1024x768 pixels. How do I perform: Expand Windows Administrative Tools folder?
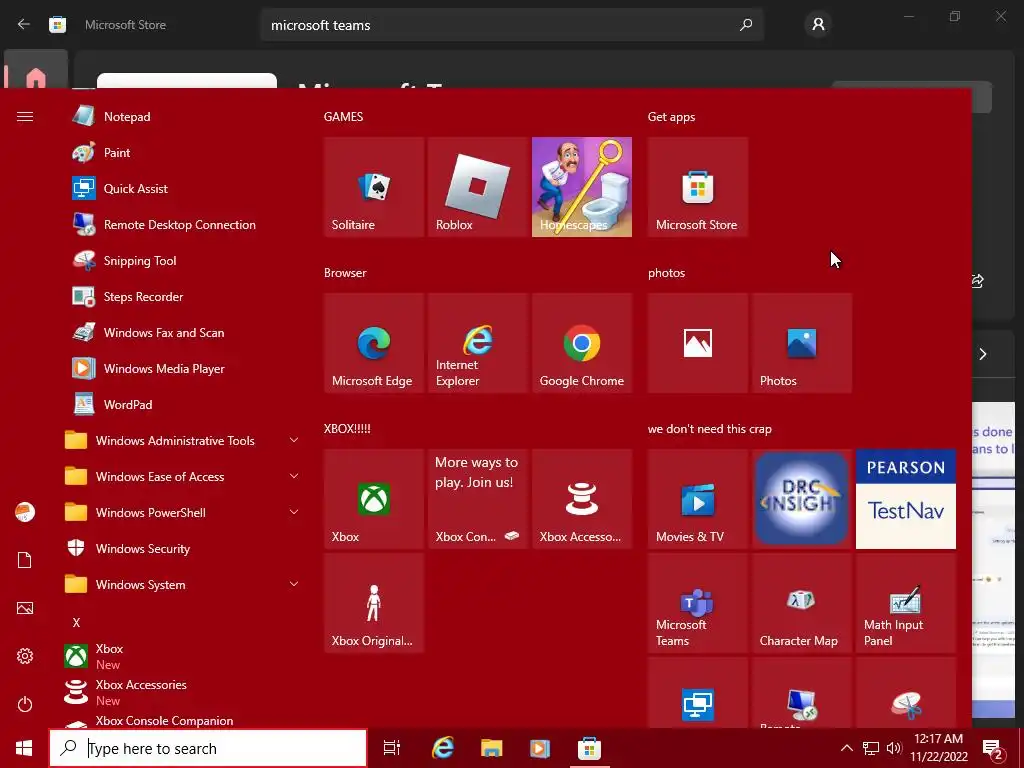coord(183,441)
